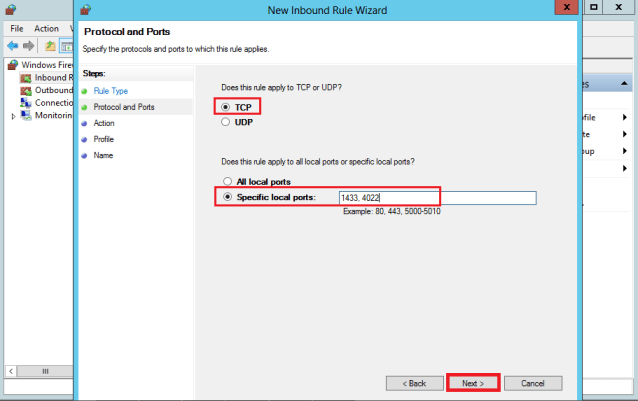Screen dimensions: 638x401
Task: Click the back arrow toolbar icon
Action: click(x=13, y=46)
